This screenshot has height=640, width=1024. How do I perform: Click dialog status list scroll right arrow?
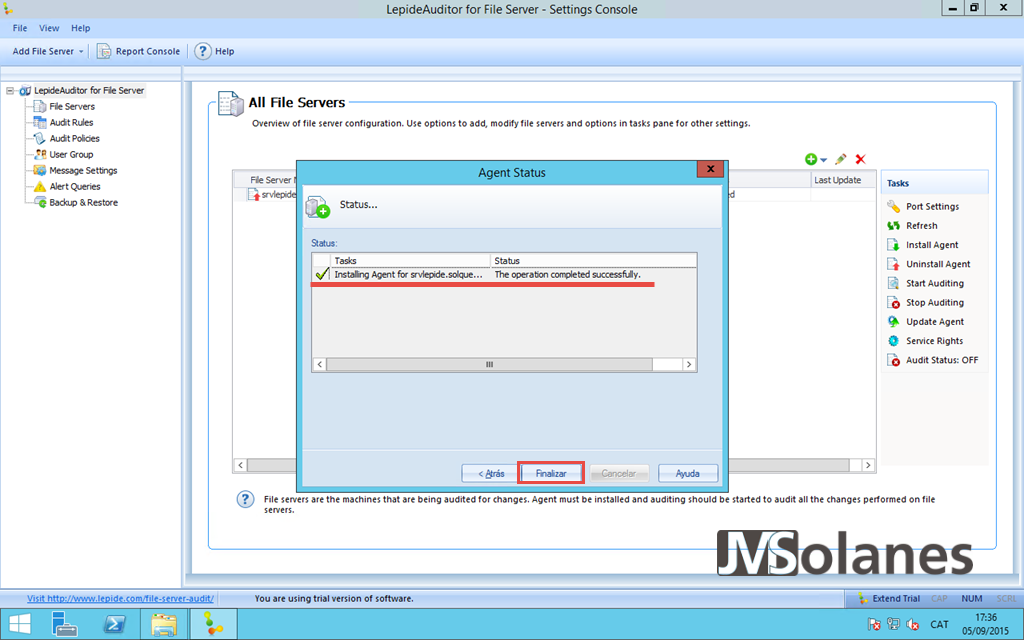pos(689,364)
